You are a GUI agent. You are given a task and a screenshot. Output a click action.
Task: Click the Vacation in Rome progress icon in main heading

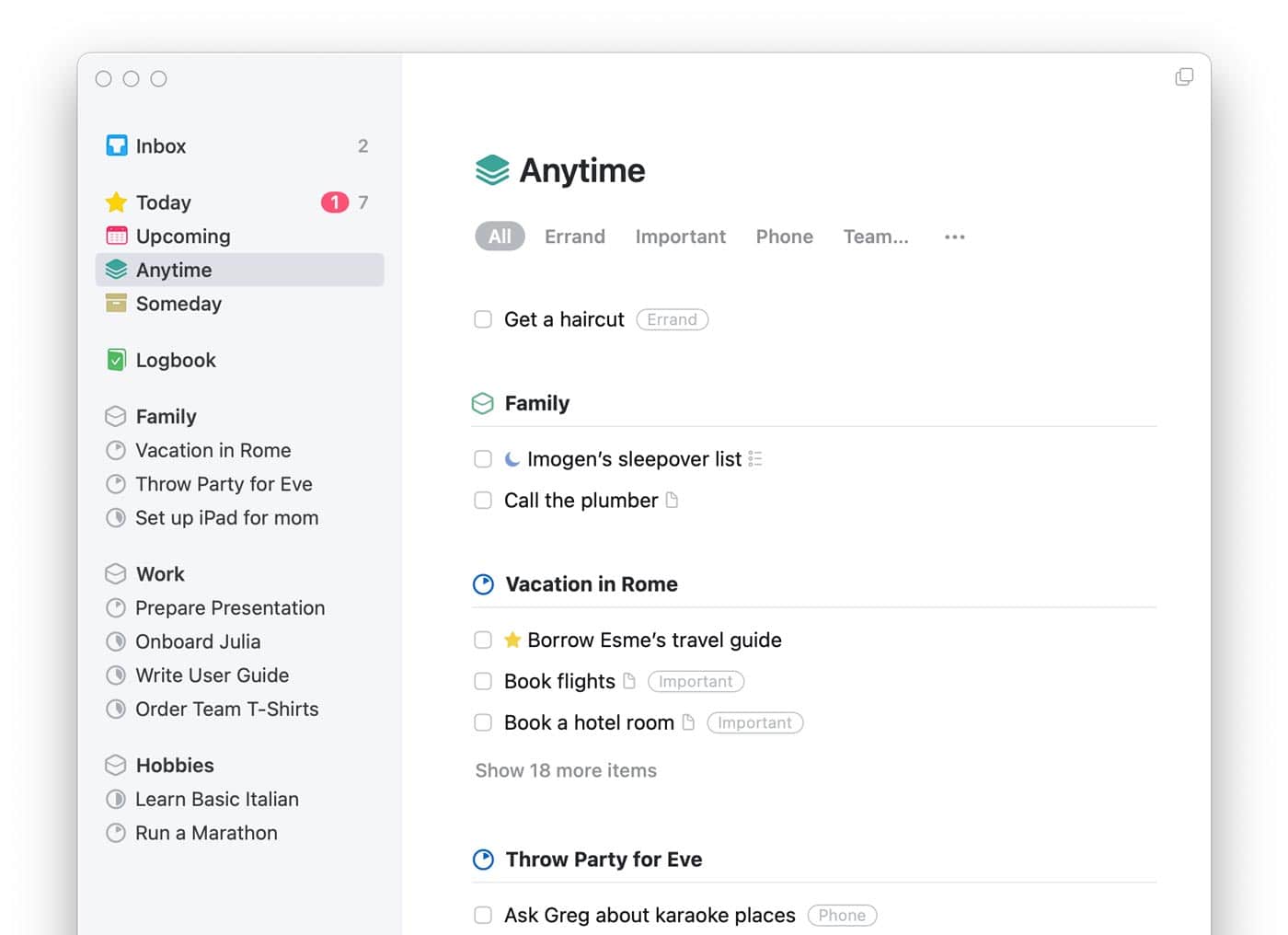pos(483,584)
